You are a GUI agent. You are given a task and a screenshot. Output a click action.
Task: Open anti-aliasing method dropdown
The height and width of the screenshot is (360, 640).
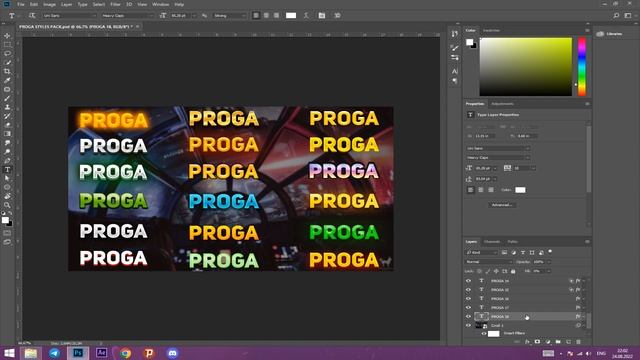pos(229,16)
